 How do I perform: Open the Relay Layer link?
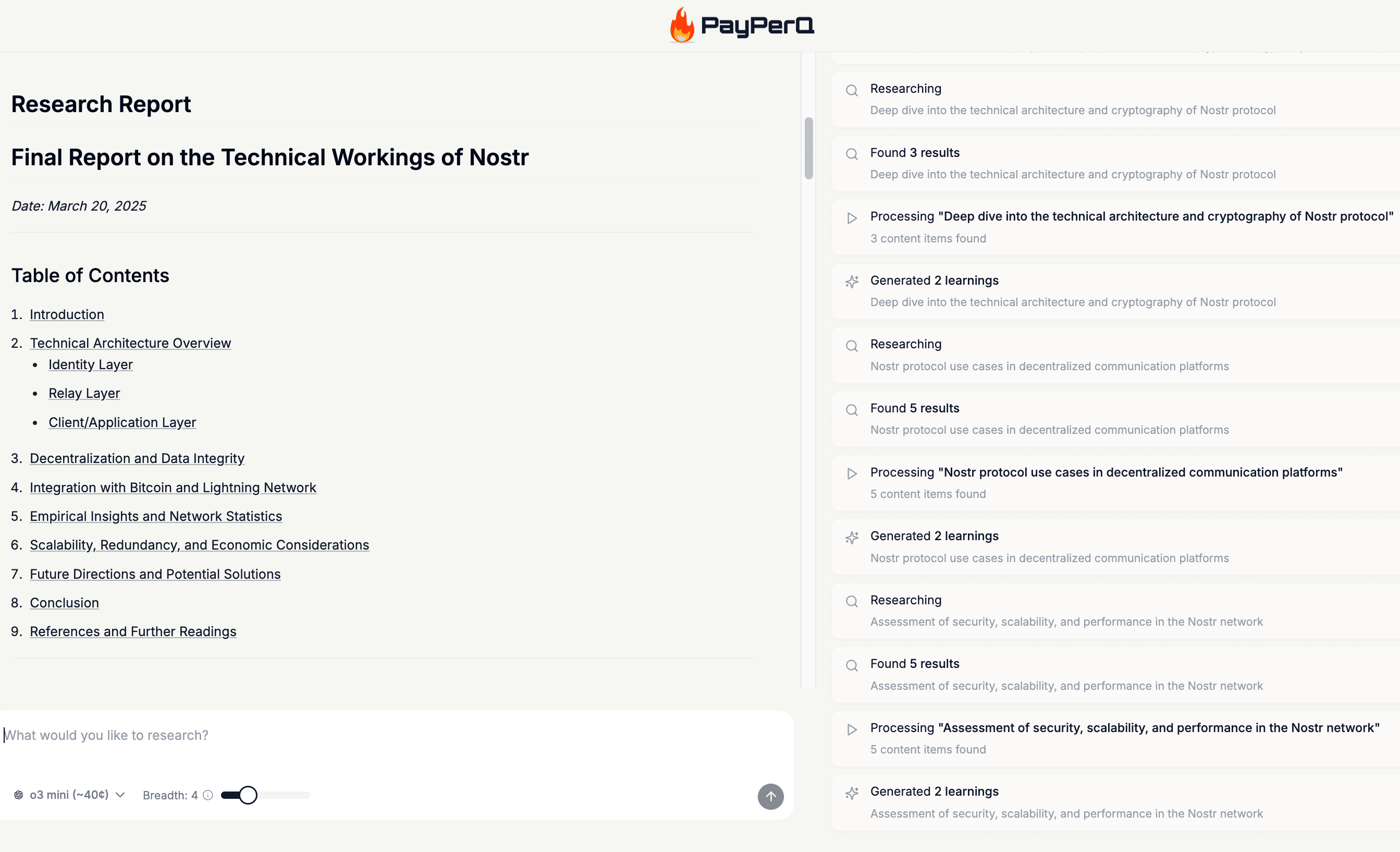(x=84, y=393)
